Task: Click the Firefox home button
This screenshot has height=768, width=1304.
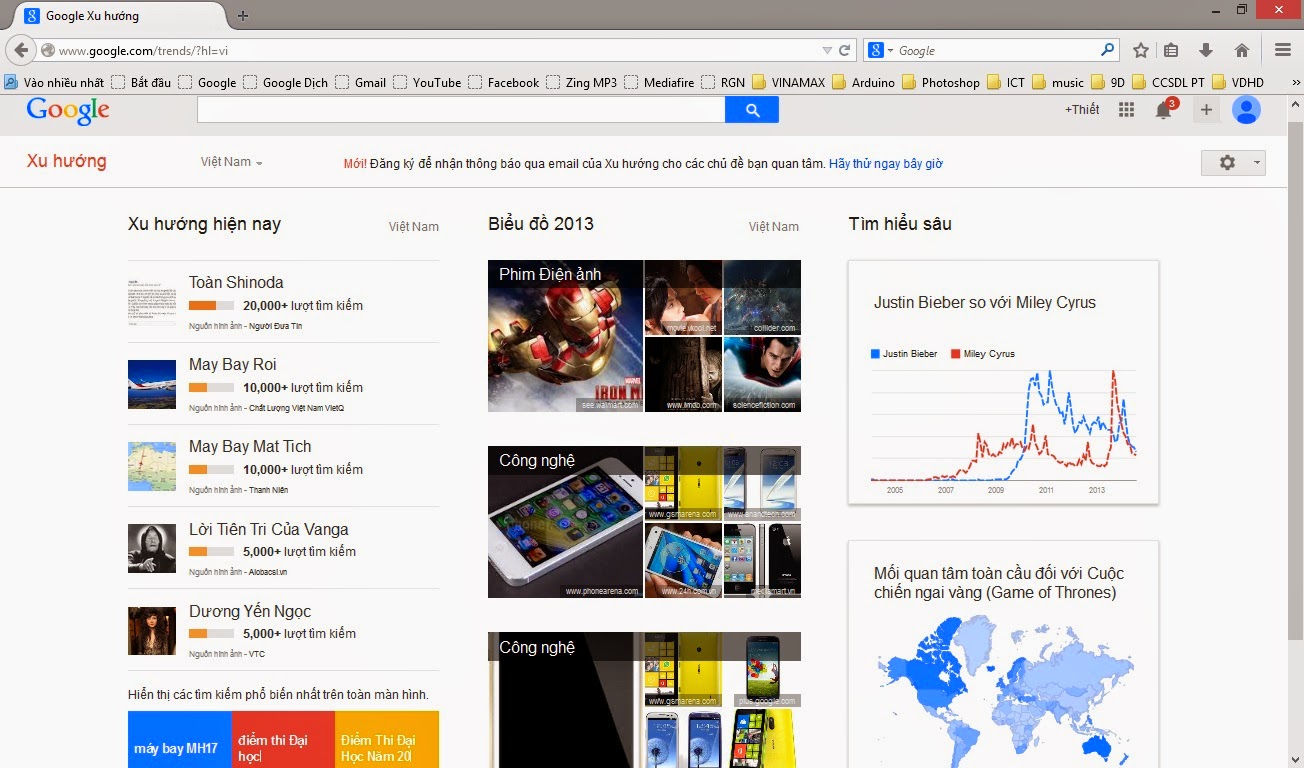Action: 1240,49
